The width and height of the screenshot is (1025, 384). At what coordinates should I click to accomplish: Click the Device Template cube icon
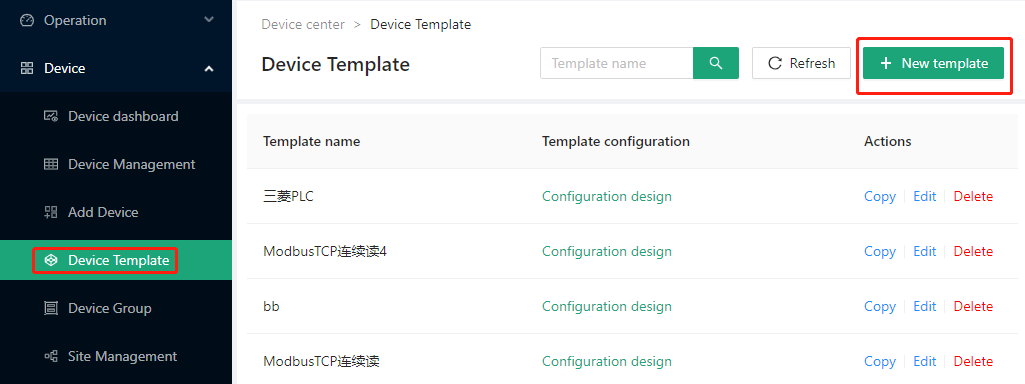51,260
